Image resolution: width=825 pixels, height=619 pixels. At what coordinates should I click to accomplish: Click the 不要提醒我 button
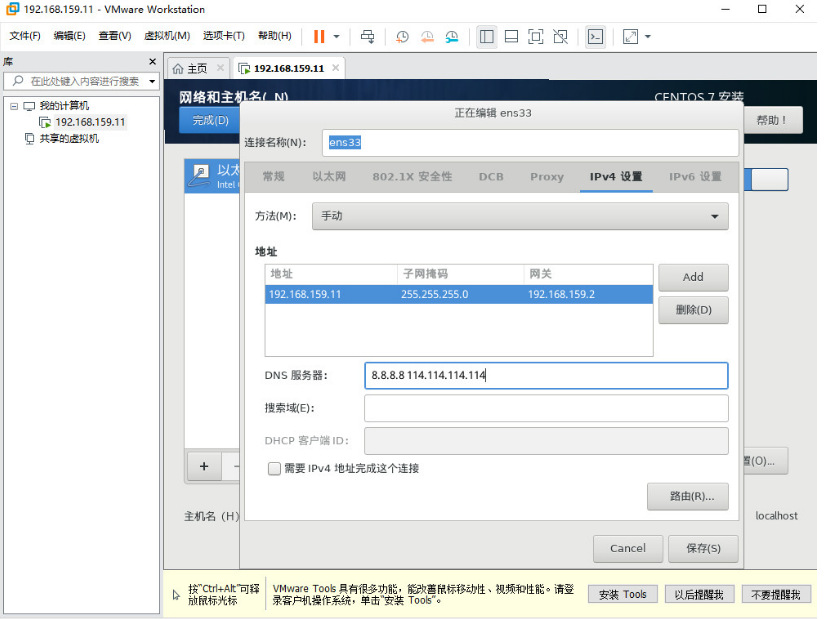pos(776,595)
